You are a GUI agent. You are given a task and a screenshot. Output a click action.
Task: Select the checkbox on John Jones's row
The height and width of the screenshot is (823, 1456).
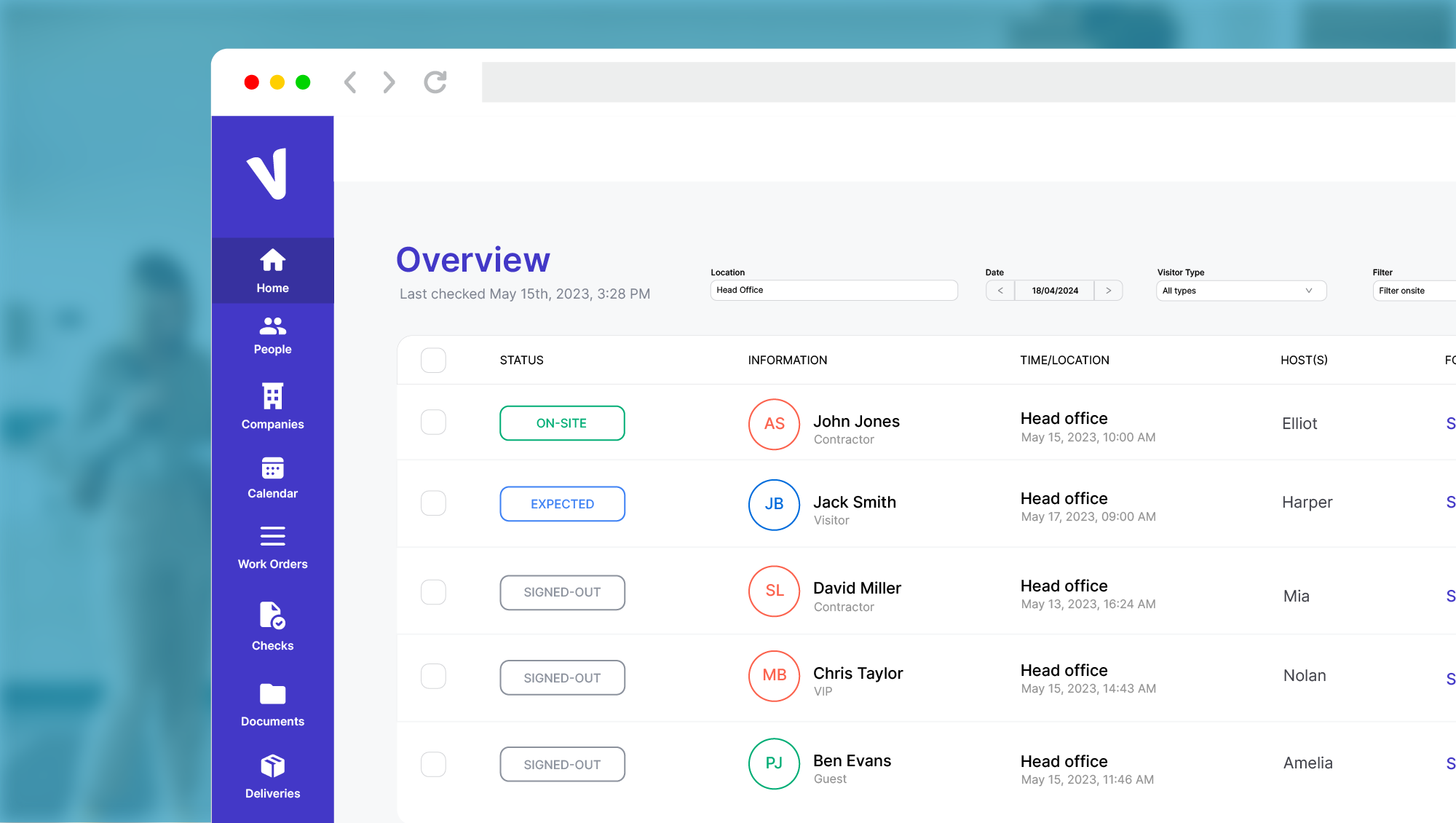point(433,422)
